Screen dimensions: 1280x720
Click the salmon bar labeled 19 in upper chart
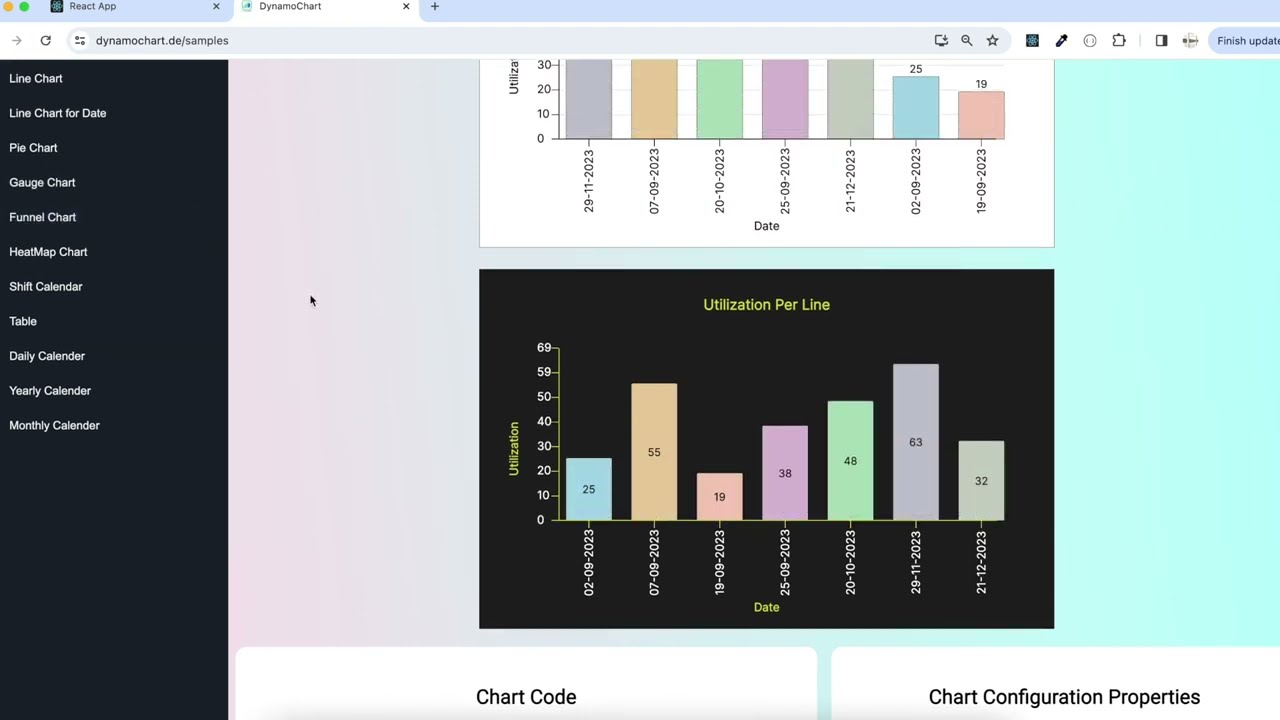[x=981, y=115]
